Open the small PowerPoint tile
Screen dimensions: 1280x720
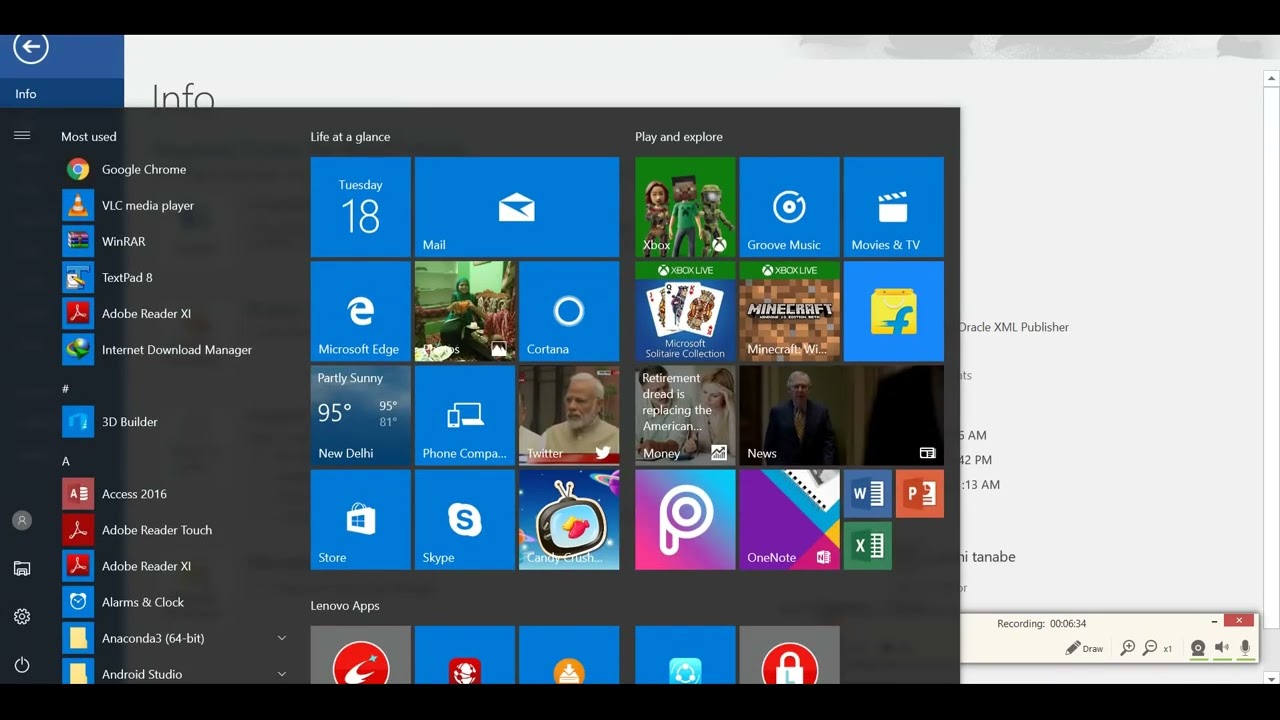[x=919, y=494]
